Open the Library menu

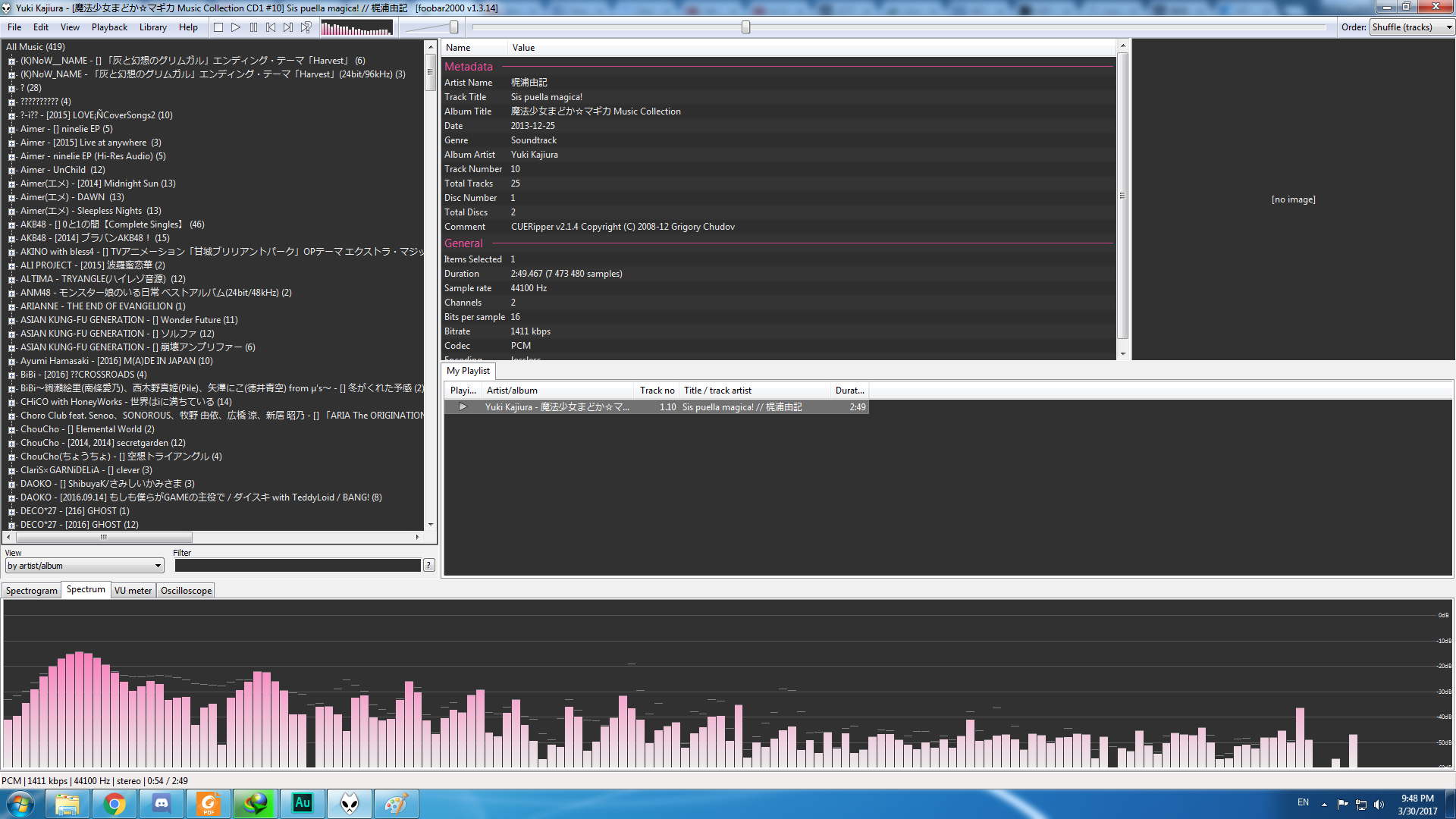coord(152,27)
